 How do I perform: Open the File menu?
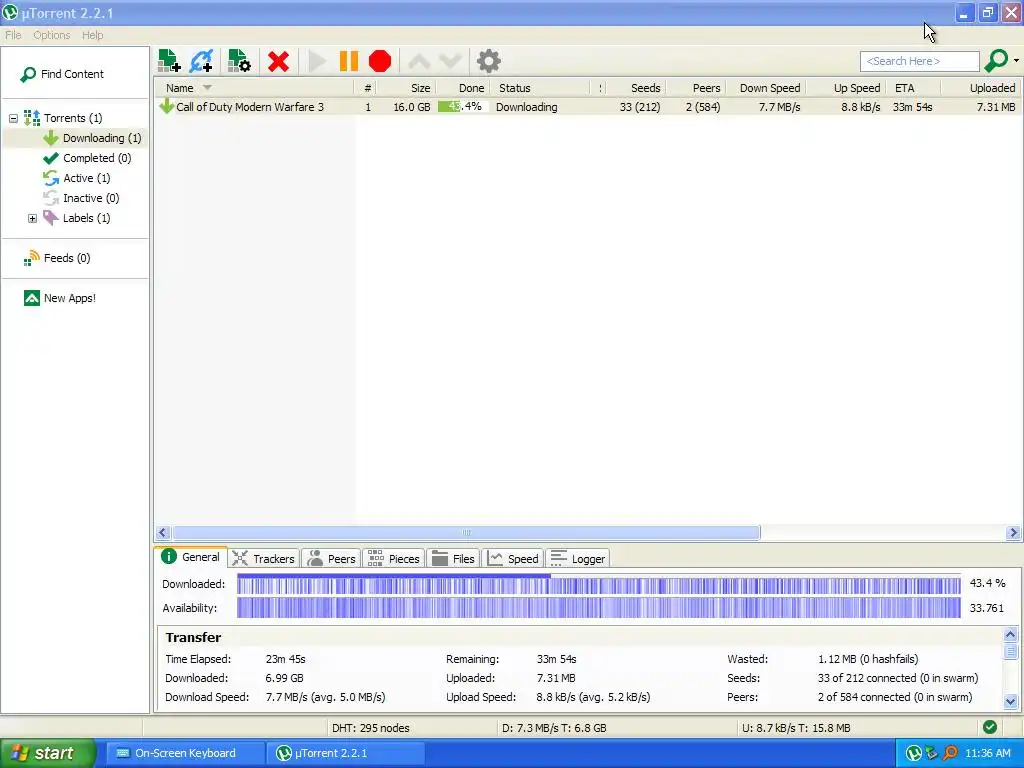point(13,35)
